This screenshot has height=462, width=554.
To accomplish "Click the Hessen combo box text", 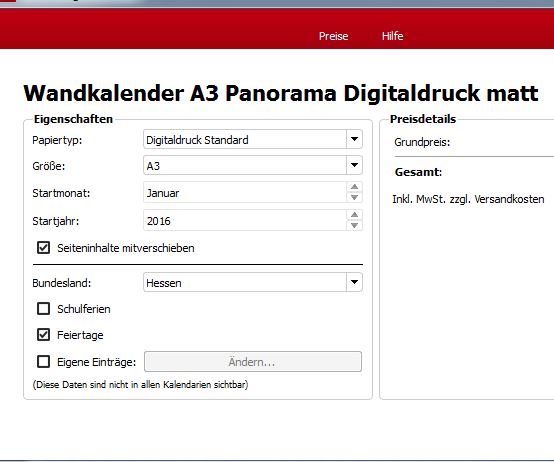I will click(x=164, y=283).
